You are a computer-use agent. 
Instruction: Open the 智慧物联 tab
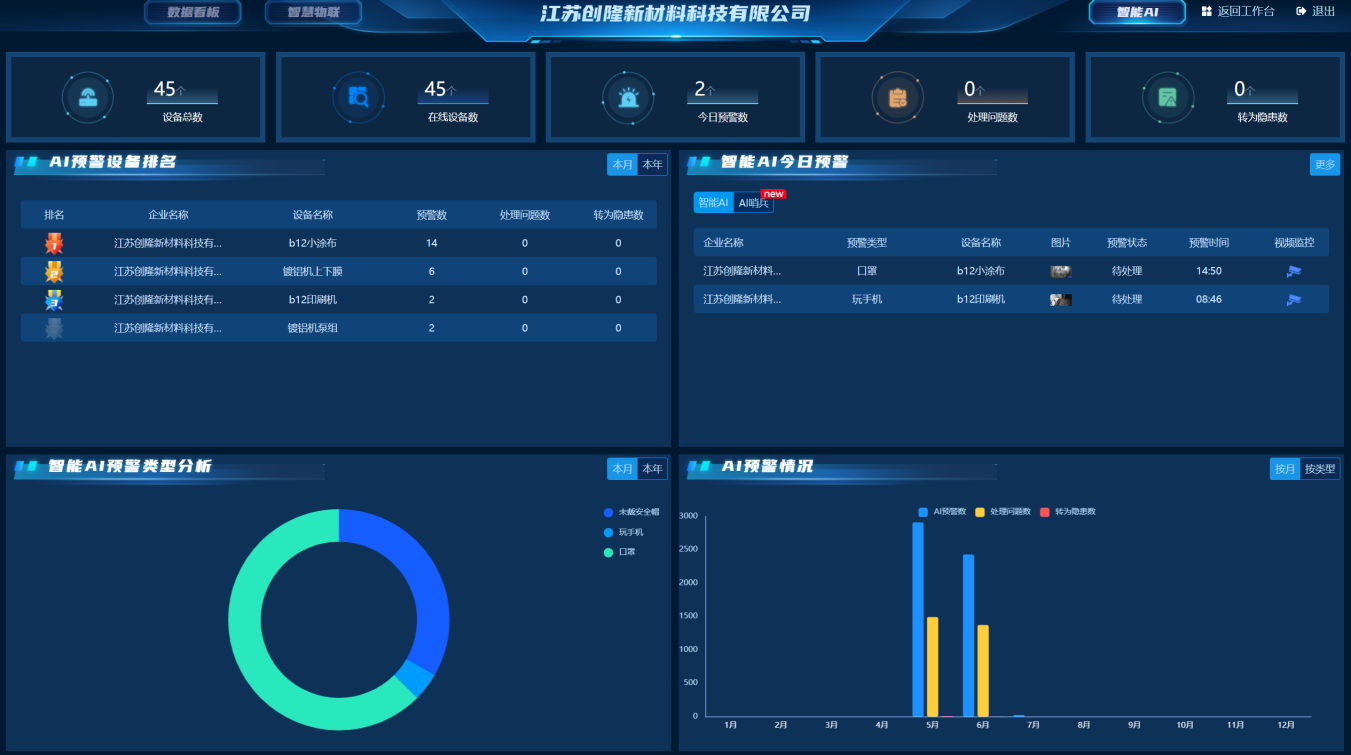[x=314, y=12]
